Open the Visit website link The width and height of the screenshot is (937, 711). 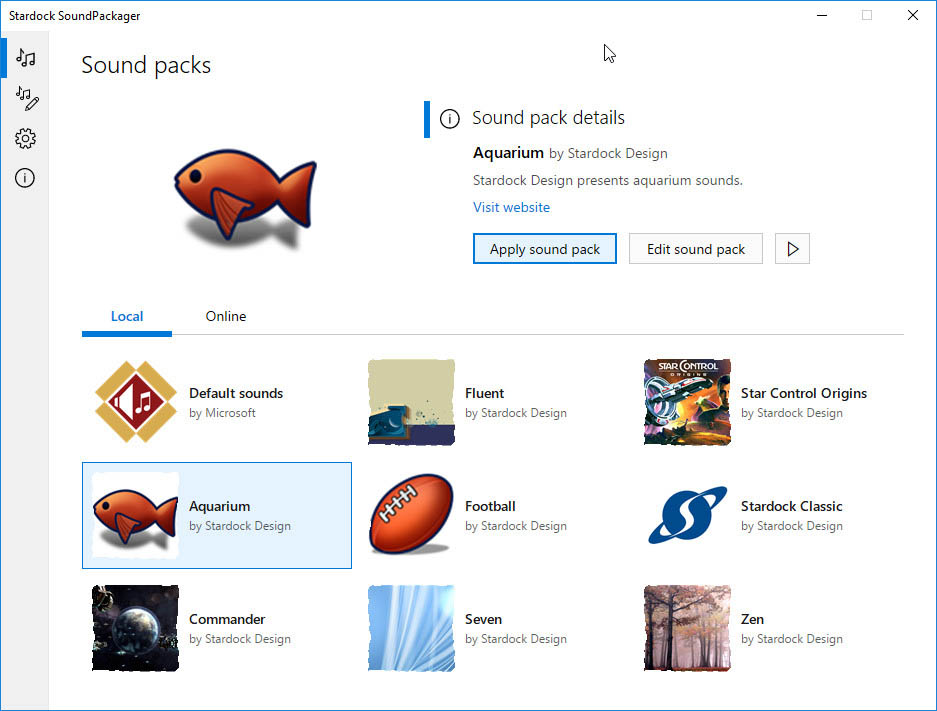point(512,207)
